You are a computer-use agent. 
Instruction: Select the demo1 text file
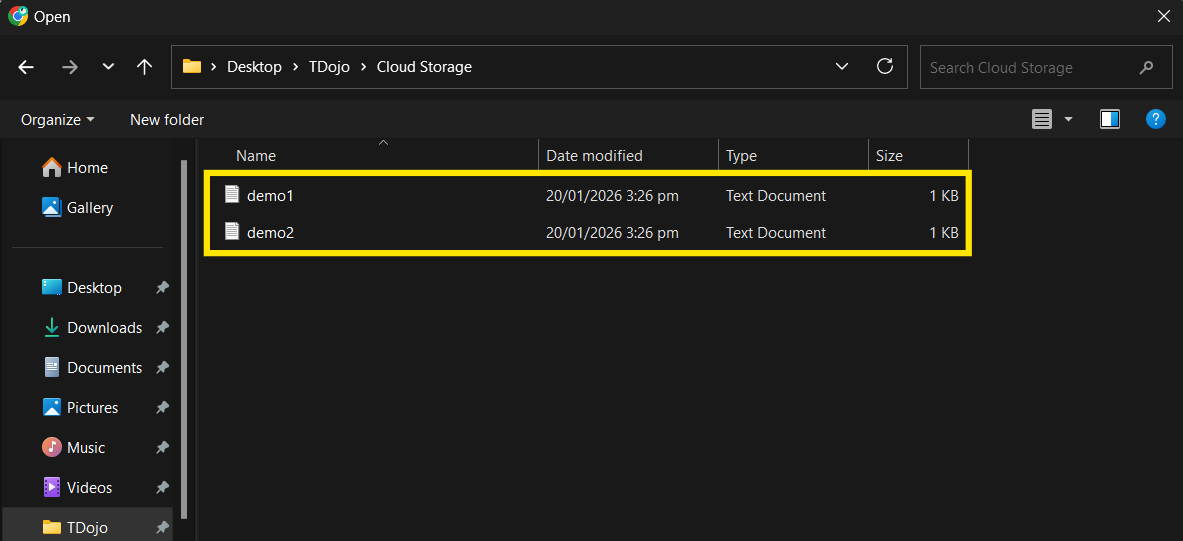tap(270, 196)
